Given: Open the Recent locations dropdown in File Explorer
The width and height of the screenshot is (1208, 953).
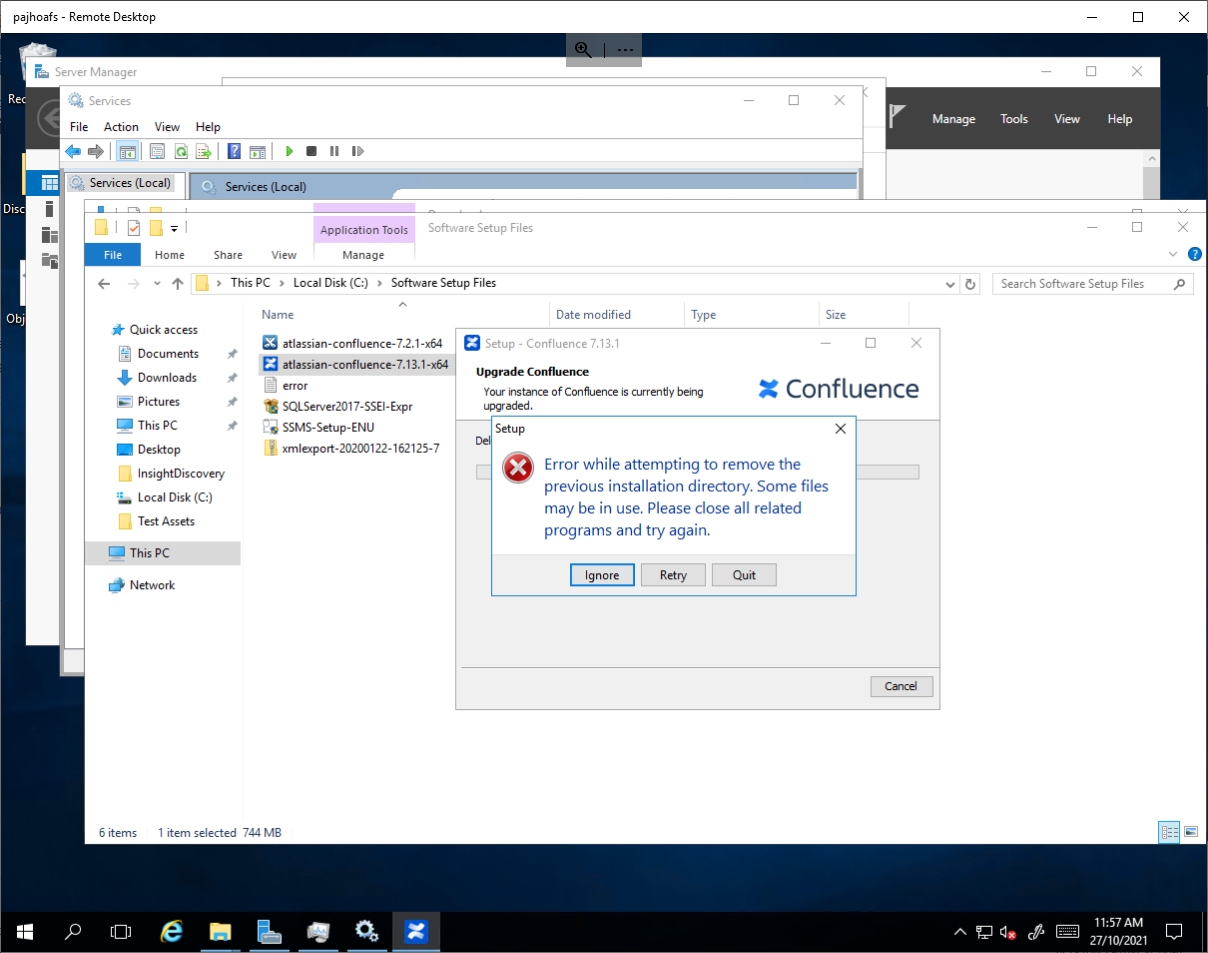Looking at the screenshot, I should click(156, 284).
